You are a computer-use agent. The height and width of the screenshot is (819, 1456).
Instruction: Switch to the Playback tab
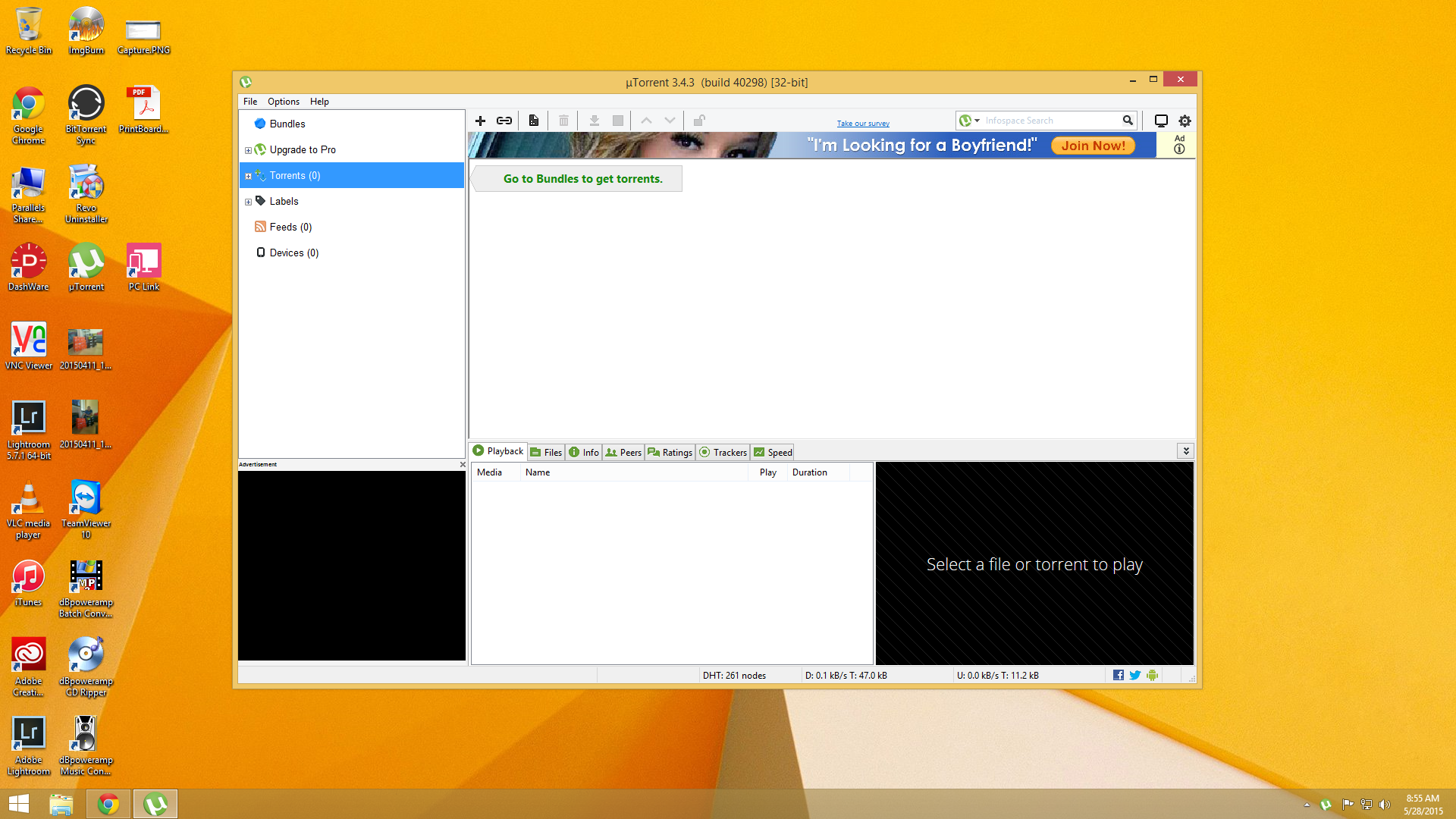(x=498, y=451)
